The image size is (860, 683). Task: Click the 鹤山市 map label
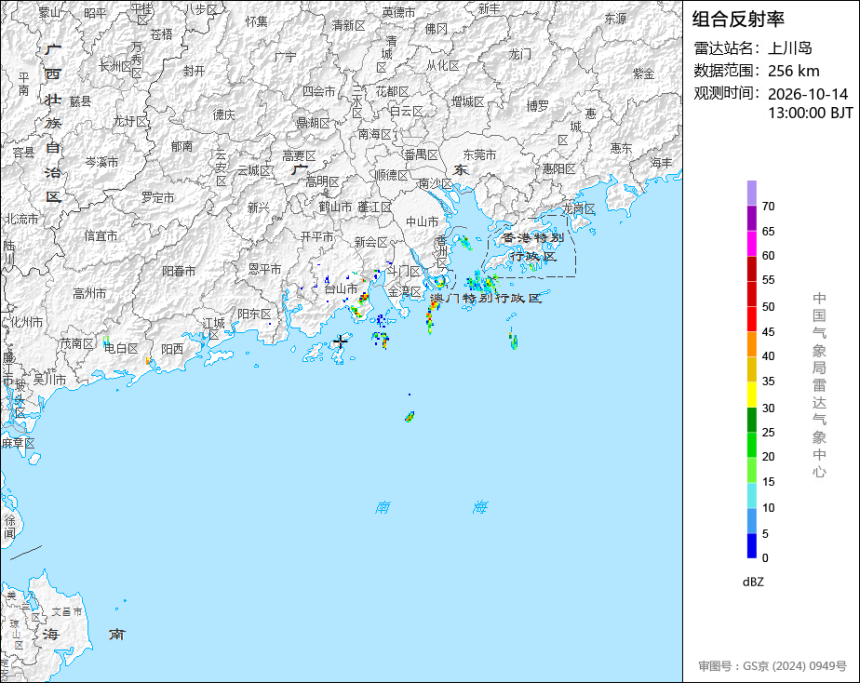coord(335,207)
